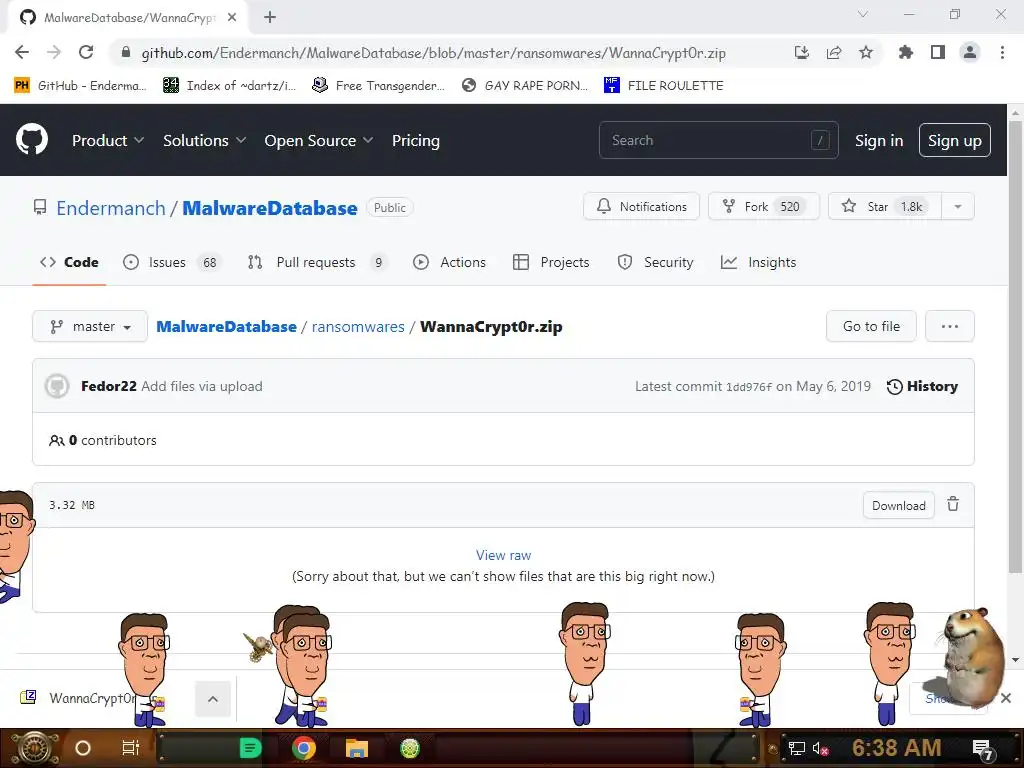The width and height of the screenshot is (1024, 768).
Task: Reload the page
Action: pos(86,52)
